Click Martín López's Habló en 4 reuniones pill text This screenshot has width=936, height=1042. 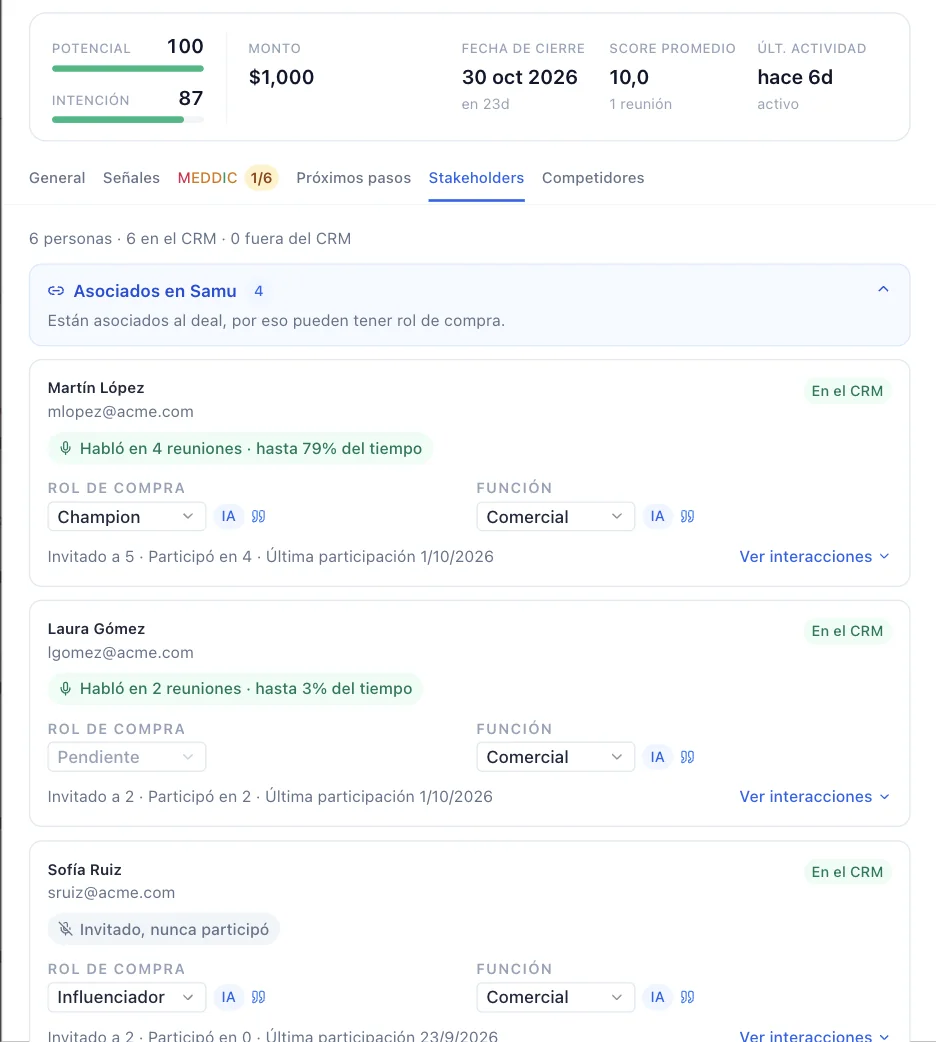point(251,449)
